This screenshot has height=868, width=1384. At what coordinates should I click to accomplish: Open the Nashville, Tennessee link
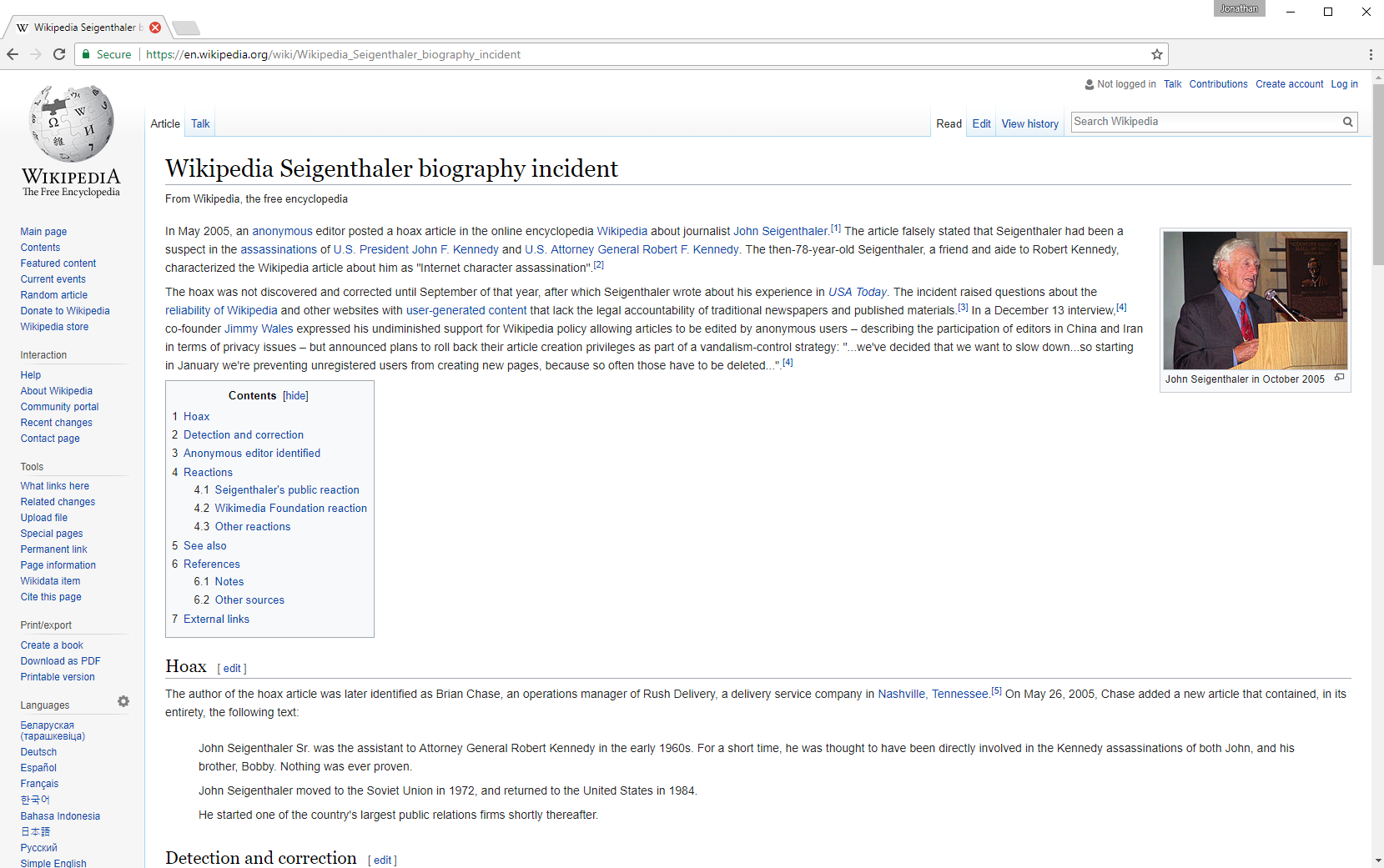pos(933,694)
